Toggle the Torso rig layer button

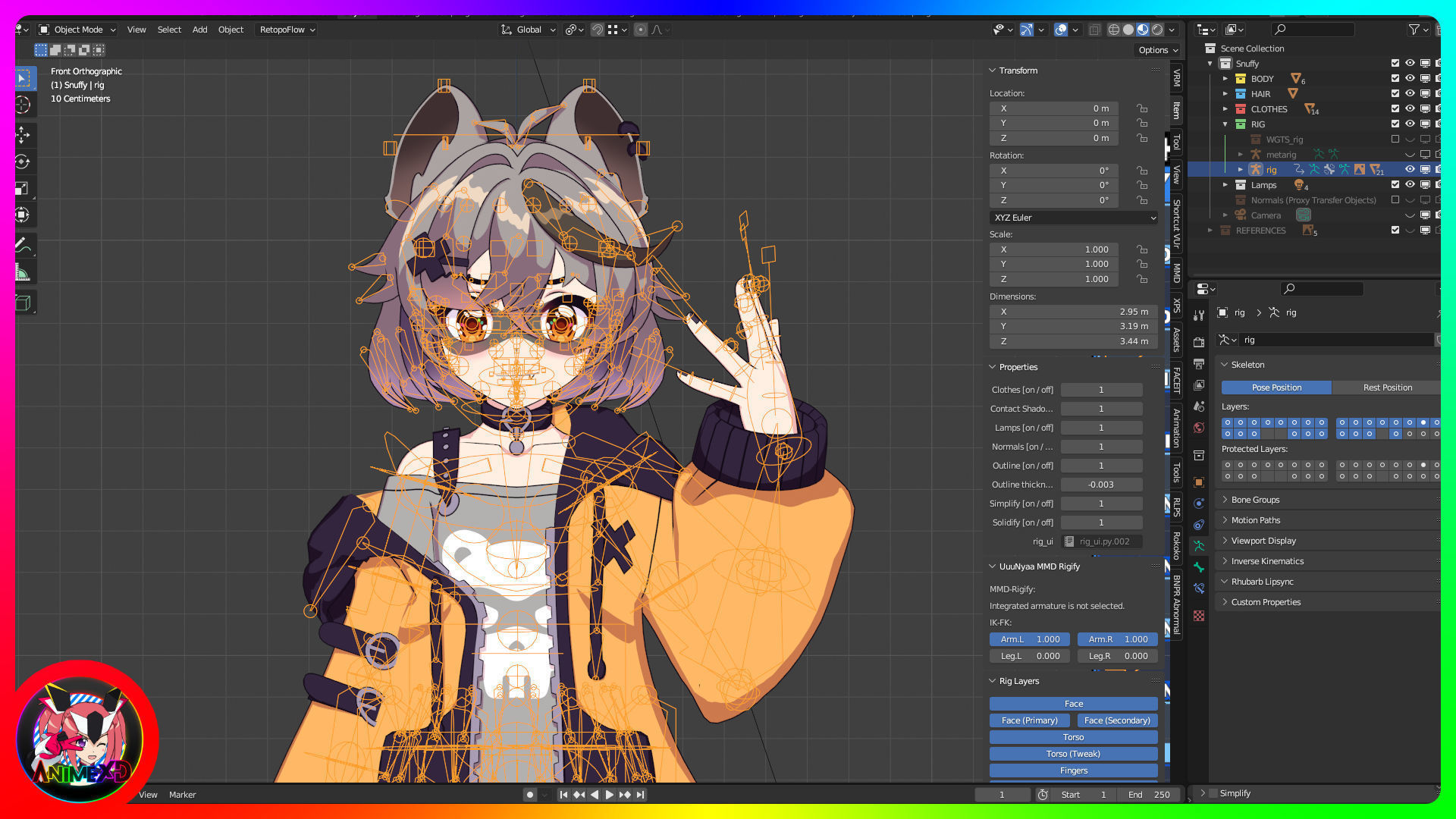pyautogui.click(x=1073, y=737)
